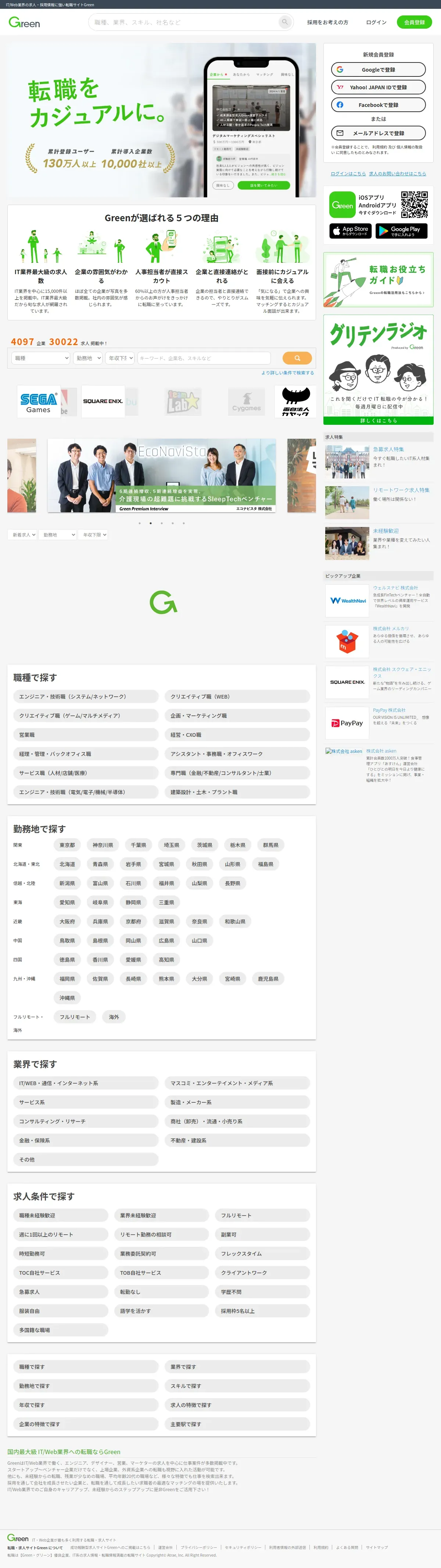Open the Google Play download badge

(x=401, y=231)
